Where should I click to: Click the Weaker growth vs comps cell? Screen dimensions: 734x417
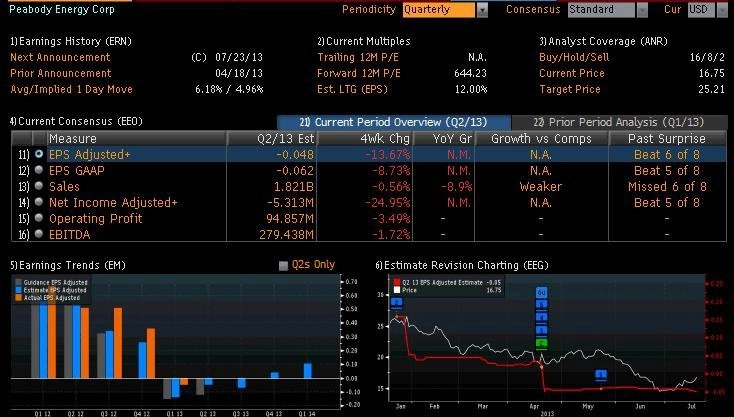[541, 186]
